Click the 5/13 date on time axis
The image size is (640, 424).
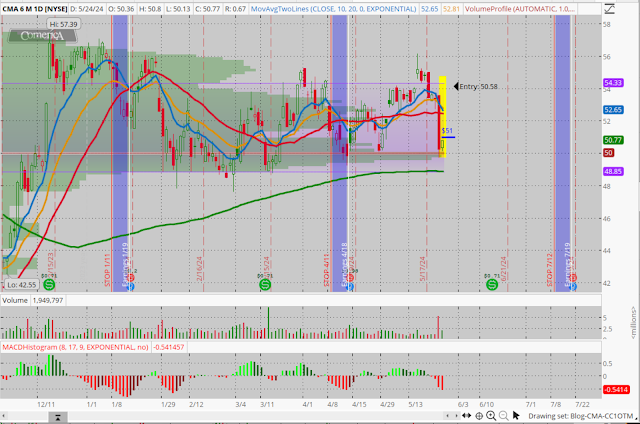pos(416,404)
